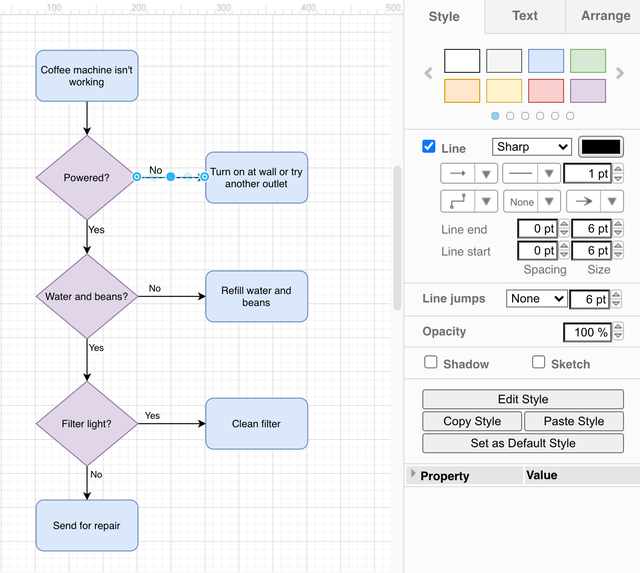
Task: Show previous style color palette page
Action: coord(429,74)
